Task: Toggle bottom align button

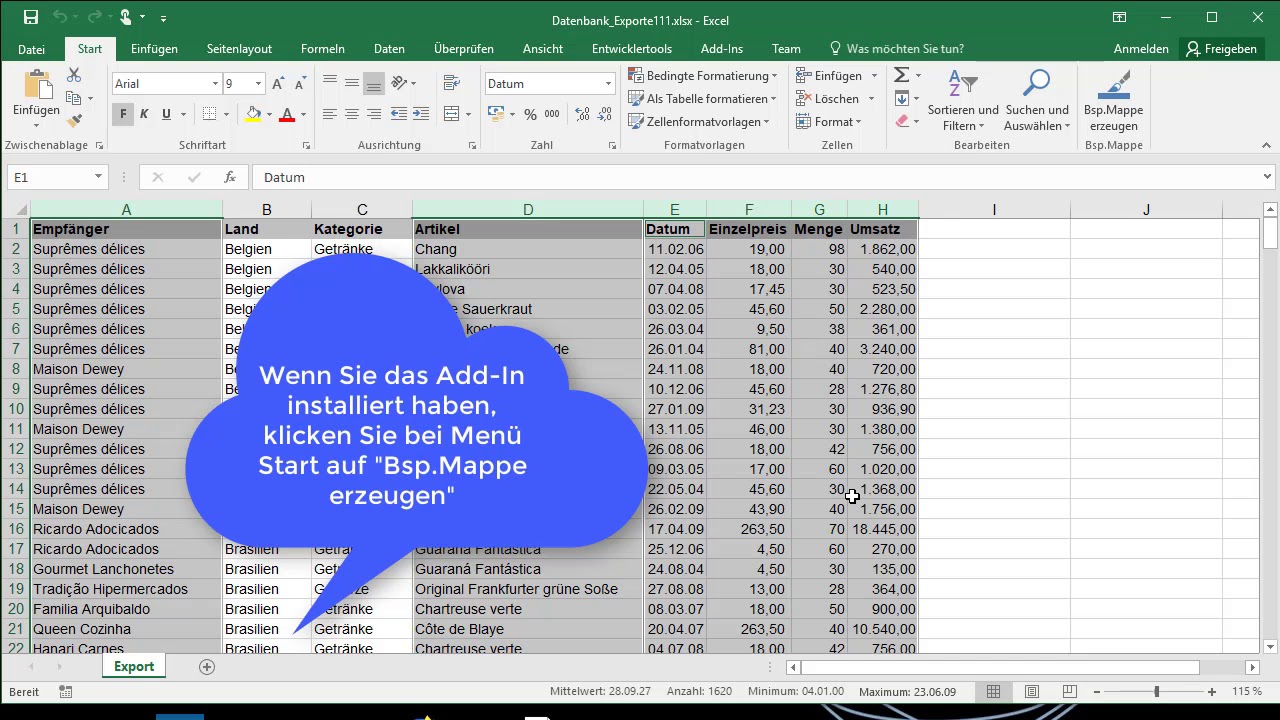Action: (374, 83)
